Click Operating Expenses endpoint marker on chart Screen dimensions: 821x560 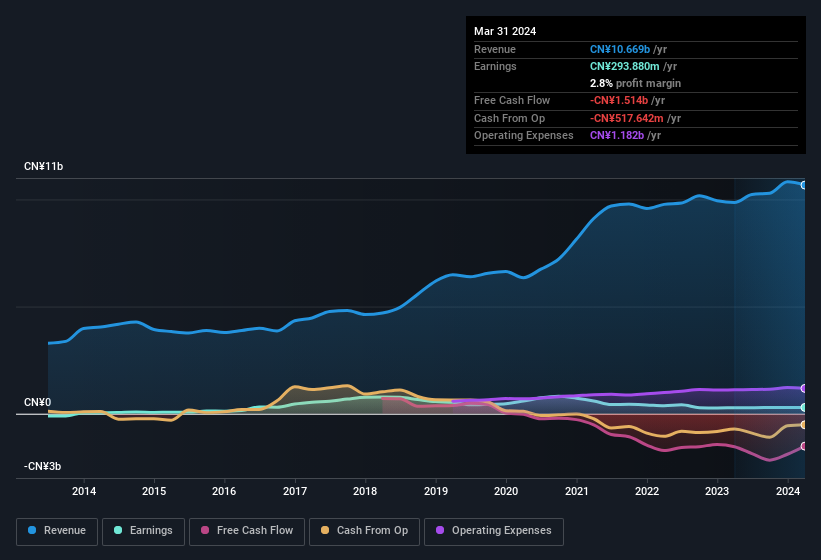(x=803, y=388)
